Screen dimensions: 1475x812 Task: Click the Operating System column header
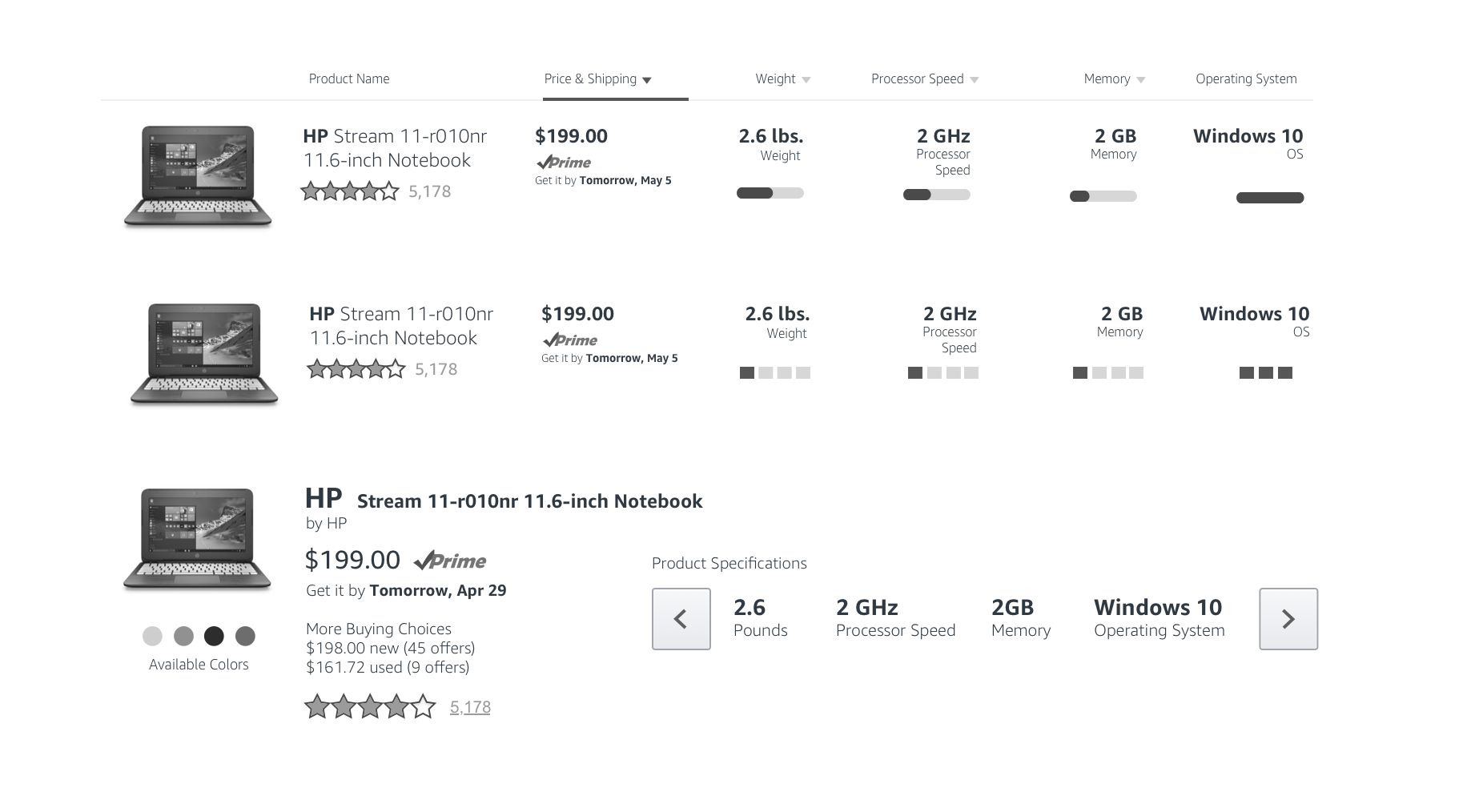point(1246,79)
